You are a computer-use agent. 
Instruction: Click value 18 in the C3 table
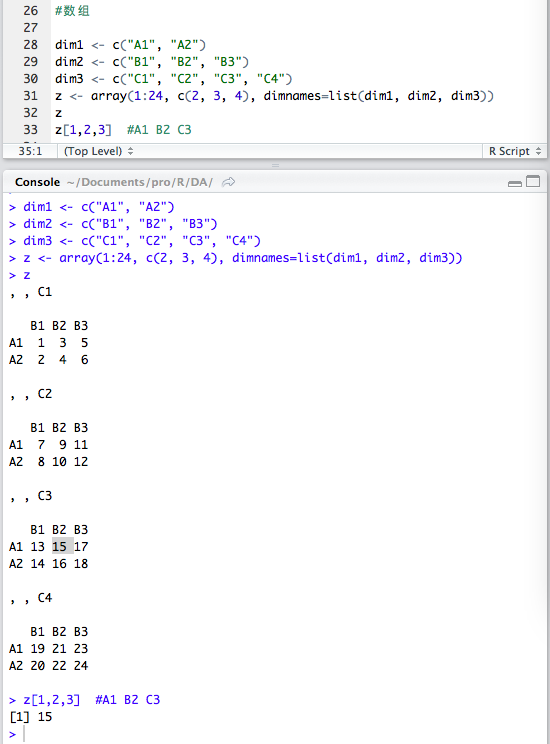coord(81,564)
